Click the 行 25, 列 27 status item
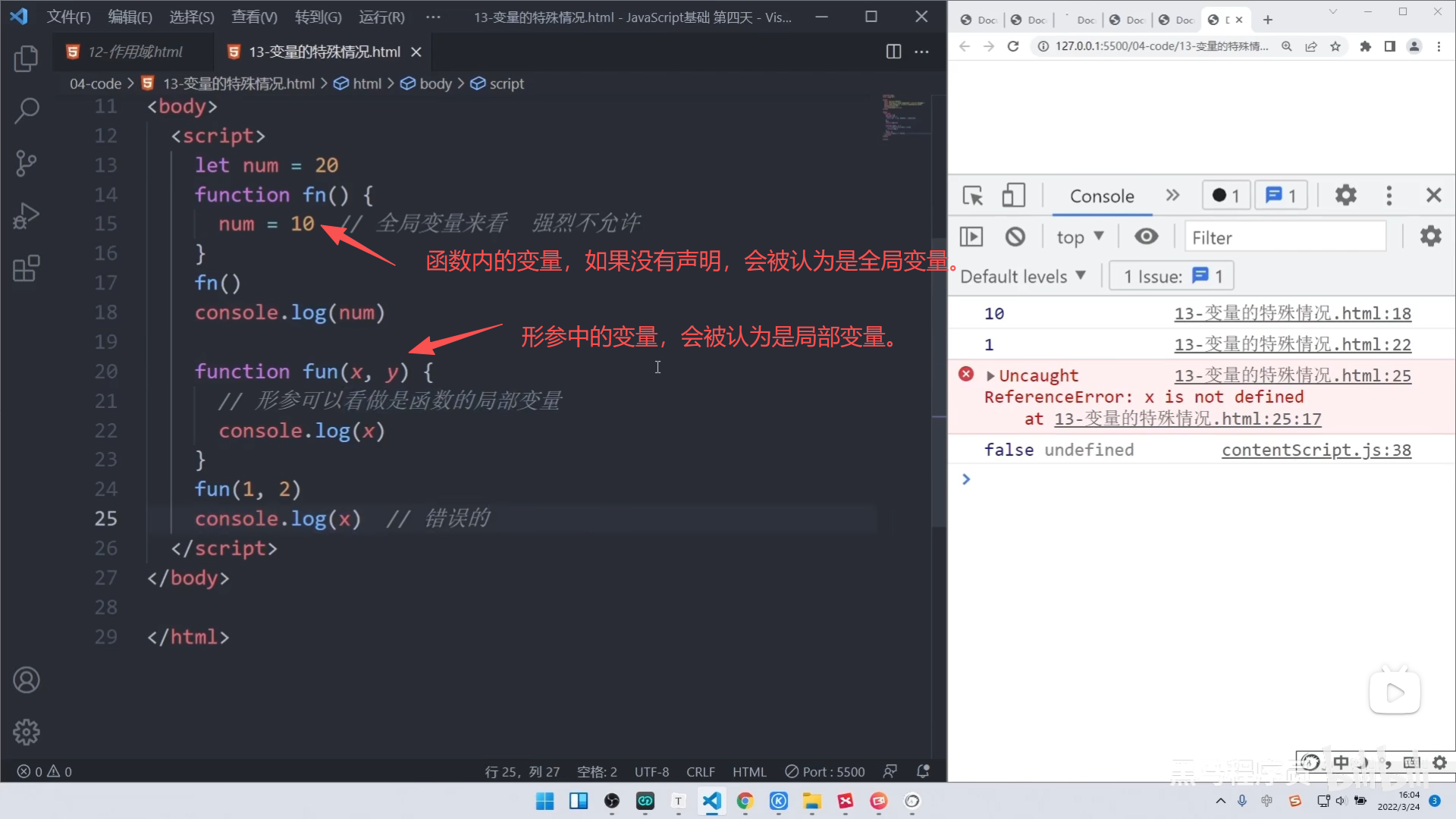Viewport: 1456px width, 819px height. pos(522,771)
